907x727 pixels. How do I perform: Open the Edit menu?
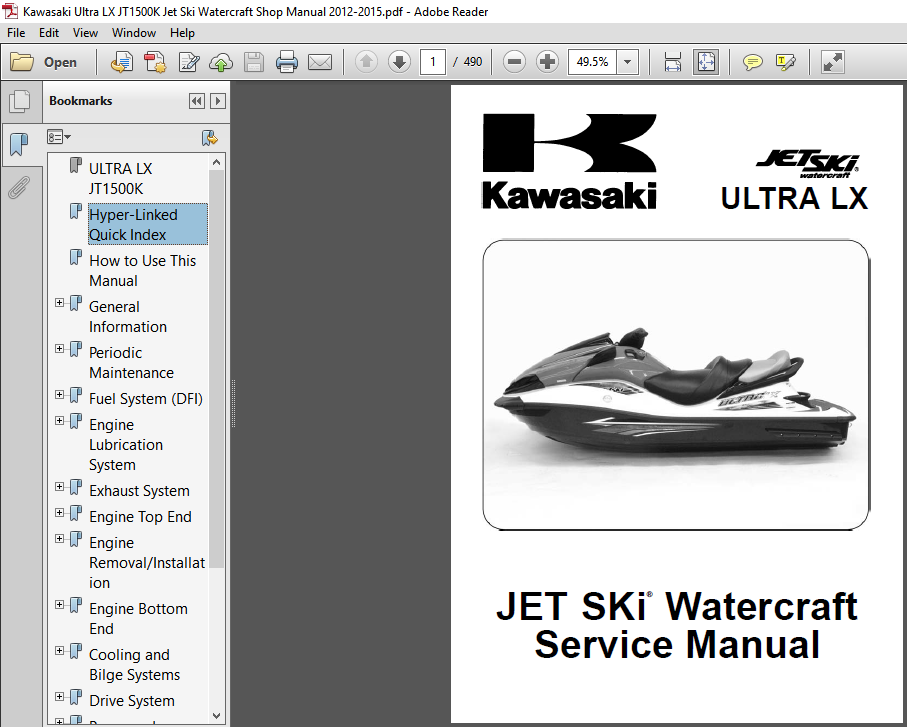(49, 33)
